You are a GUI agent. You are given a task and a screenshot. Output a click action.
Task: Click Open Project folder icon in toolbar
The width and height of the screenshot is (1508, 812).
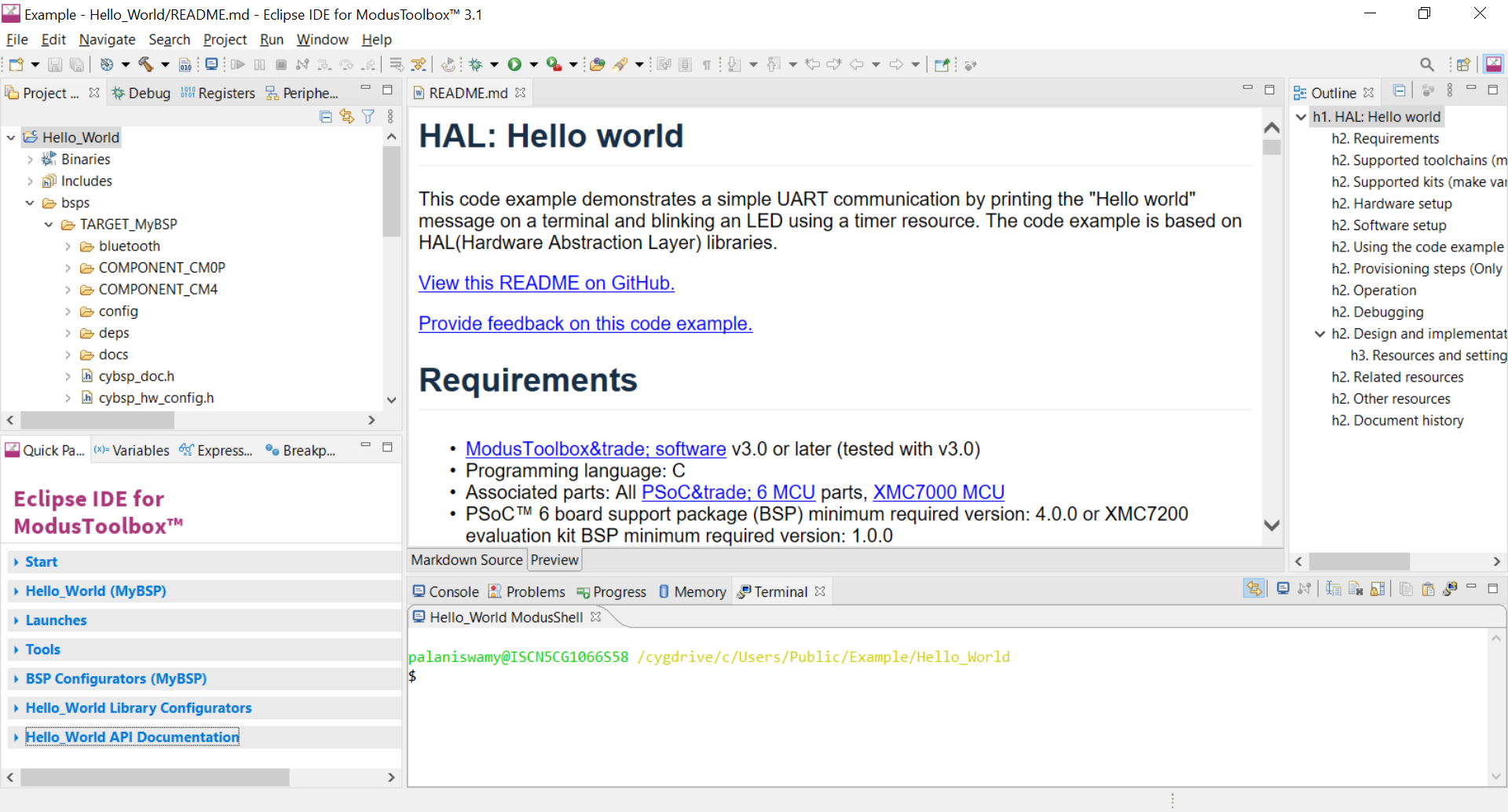598,64
